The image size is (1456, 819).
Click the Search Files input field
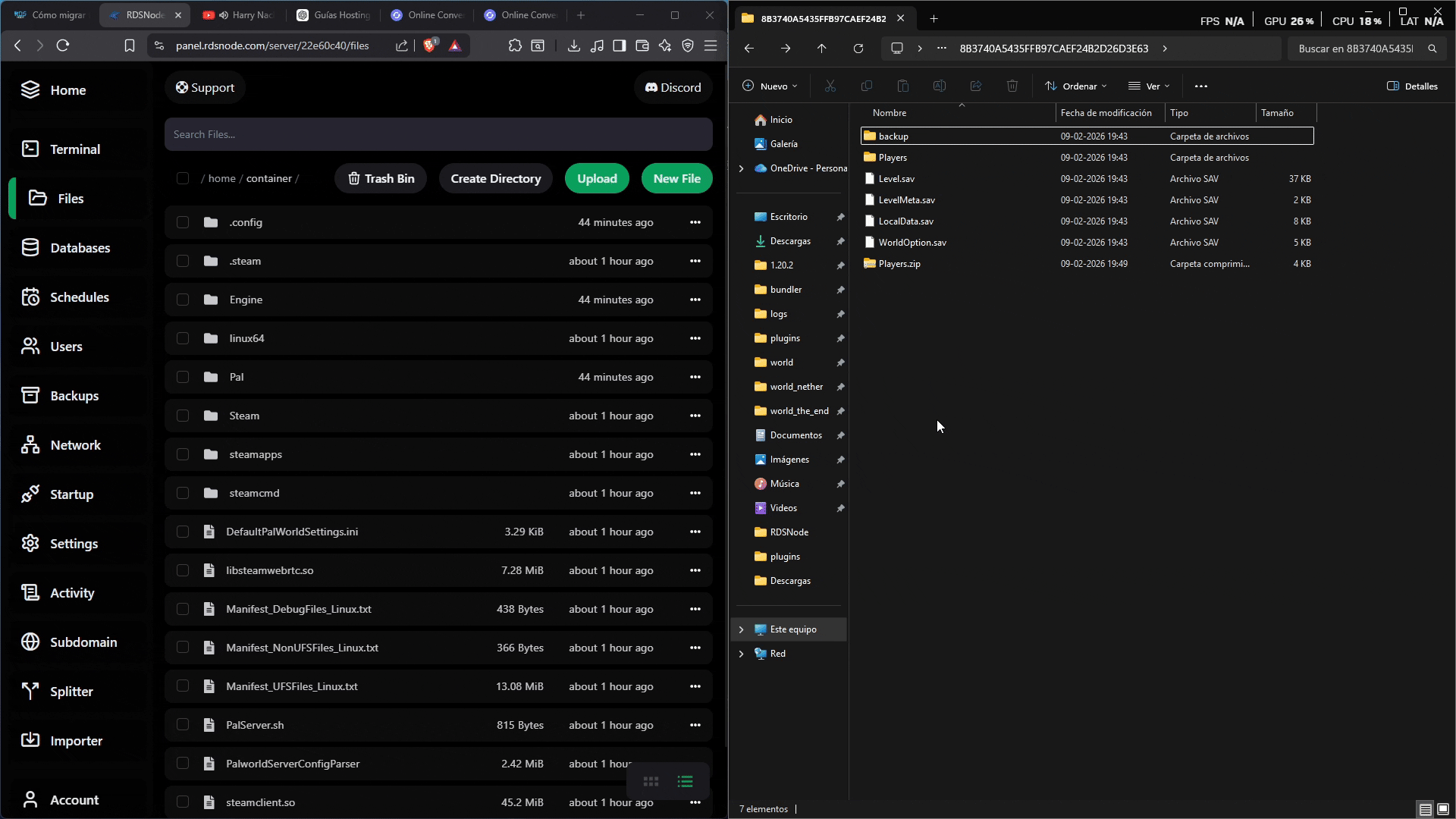point(438,134)
